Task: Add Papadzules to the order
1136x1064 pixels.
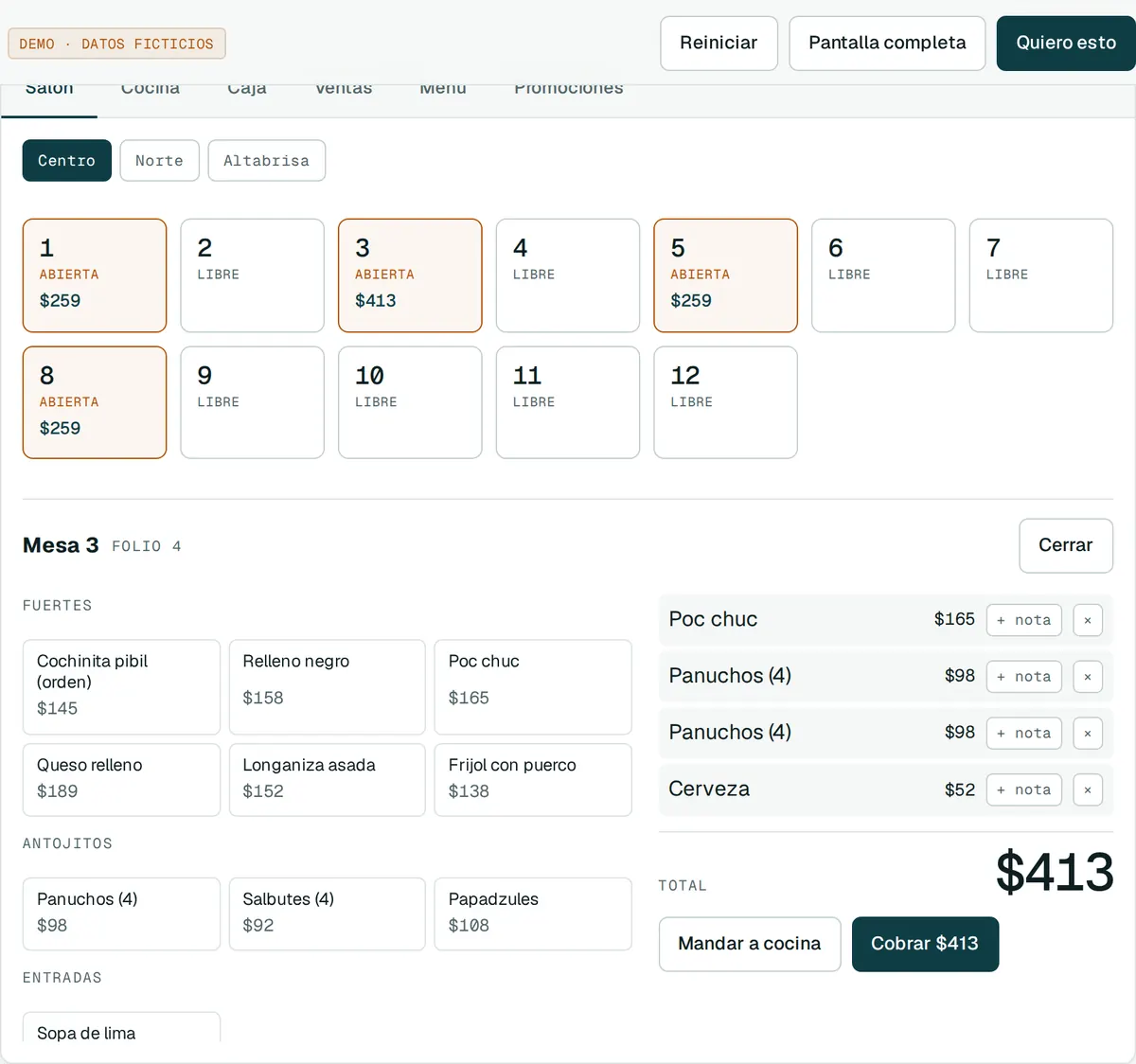Action: point(533,914)
